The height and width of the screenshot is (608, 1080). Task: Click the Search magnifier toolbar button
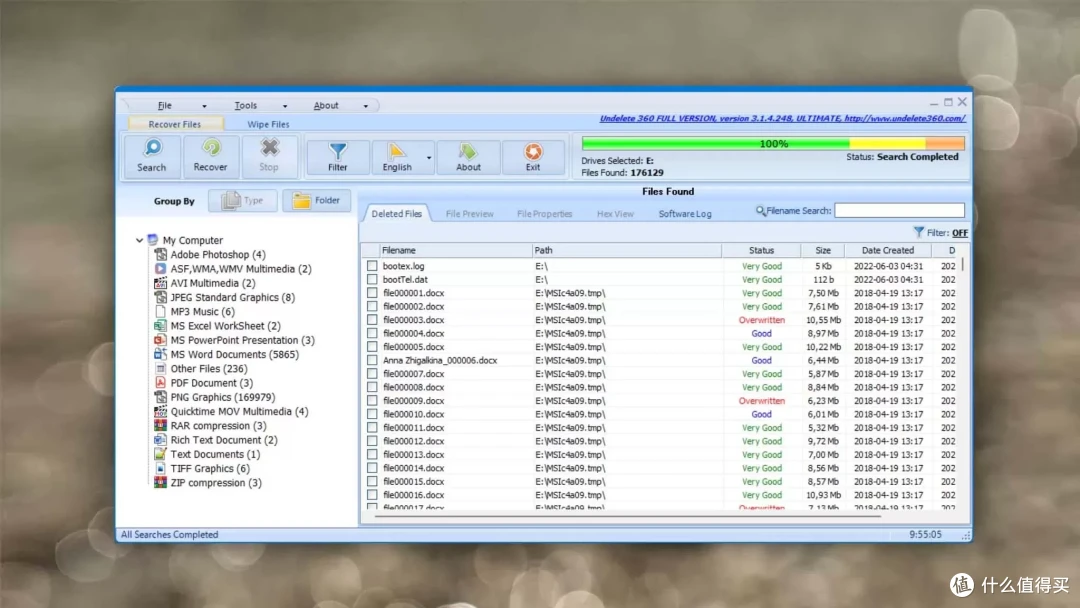(152, 156)
